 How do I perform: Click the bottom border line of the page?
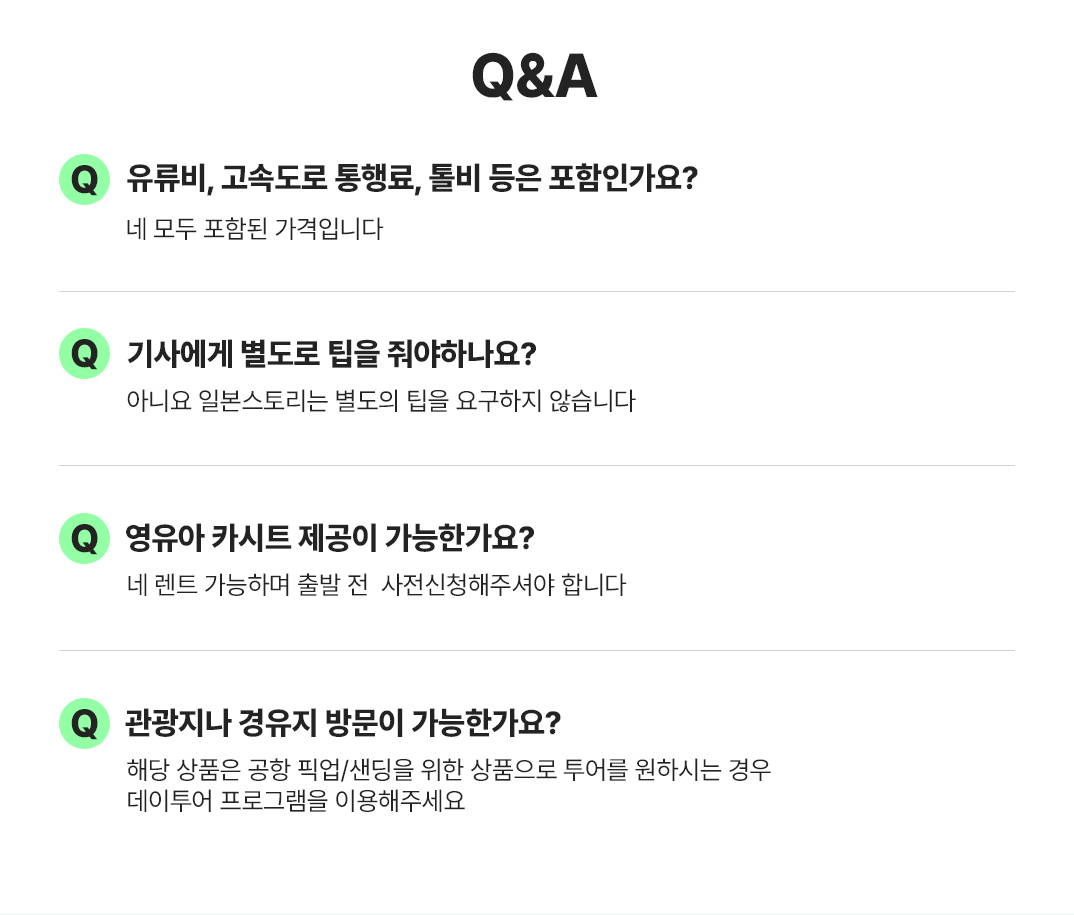coord(537,913)
